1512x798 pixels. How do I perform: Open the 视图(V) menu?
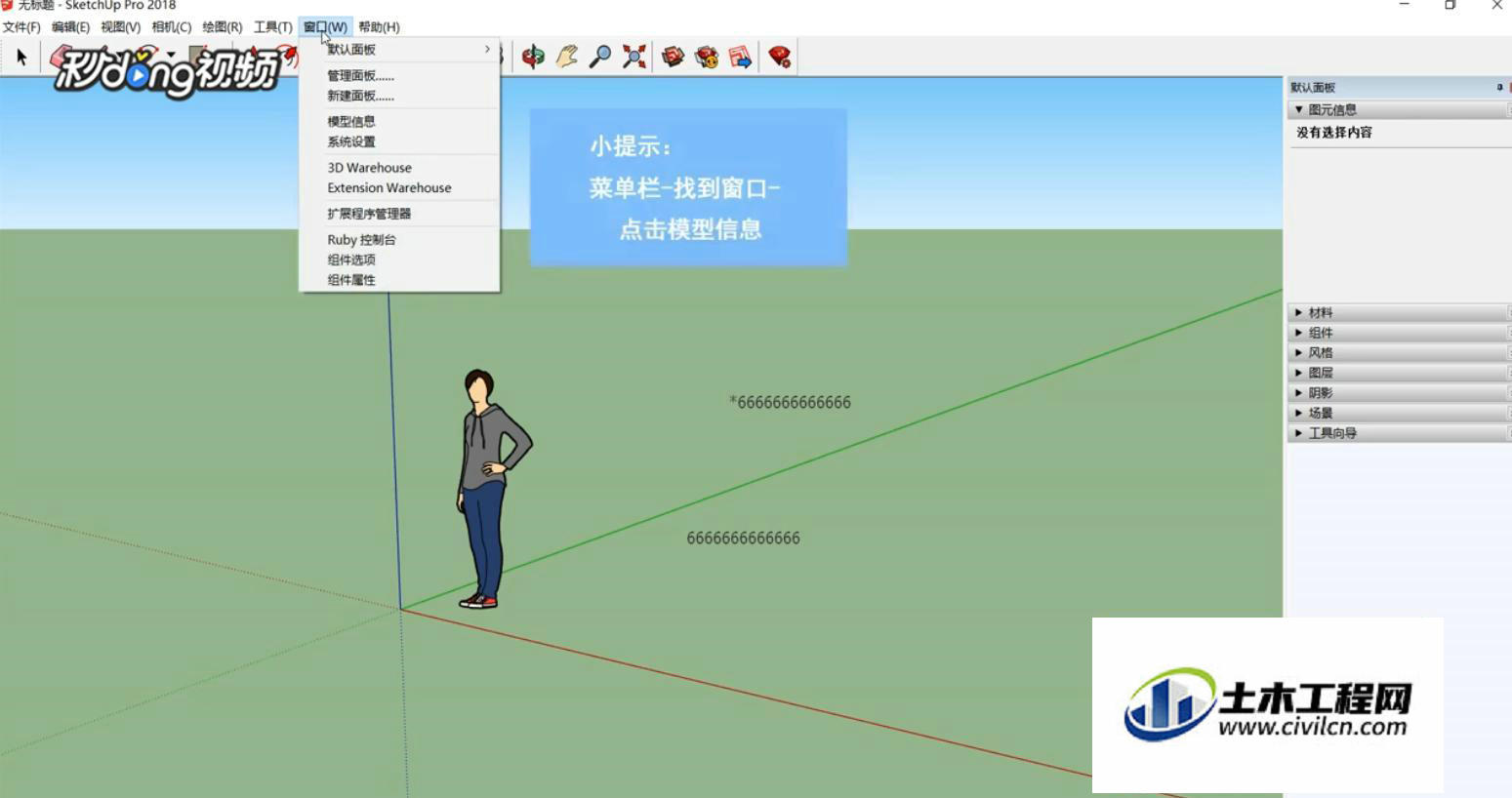coord(120,27)
